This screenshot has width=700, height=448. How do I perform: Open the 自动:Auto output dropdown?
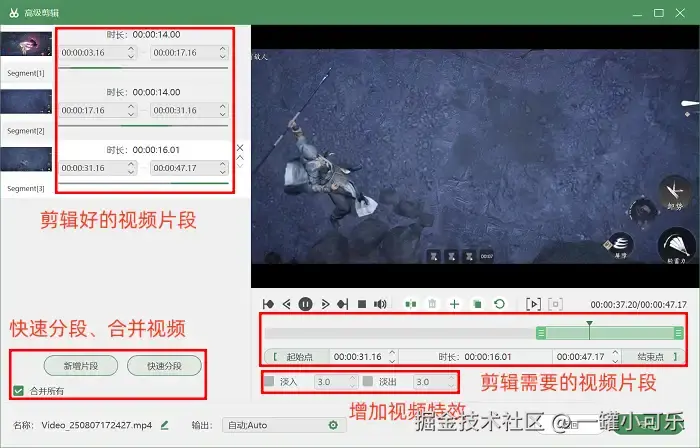click(284, 425)
